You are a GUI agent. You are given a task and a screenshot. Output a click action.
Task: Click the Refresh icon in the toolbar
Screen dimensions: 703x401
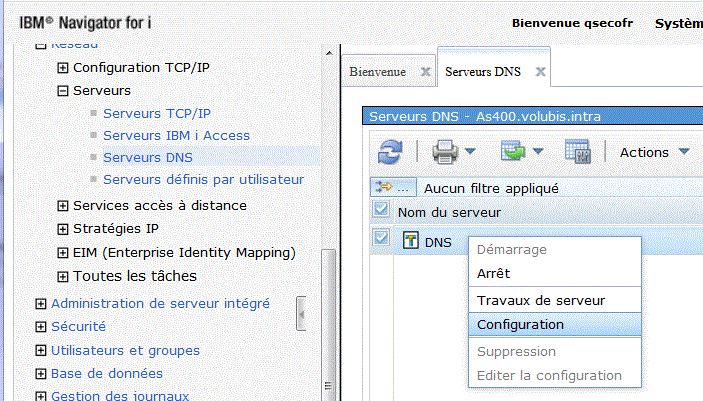[390, 152]
